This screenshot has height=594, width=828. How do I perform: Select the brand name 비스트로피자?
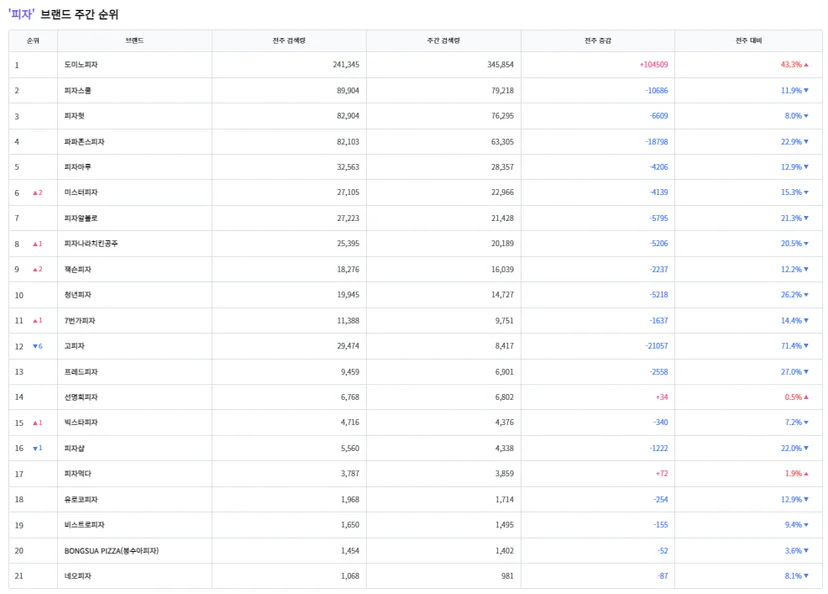click(x=84, y=525)
